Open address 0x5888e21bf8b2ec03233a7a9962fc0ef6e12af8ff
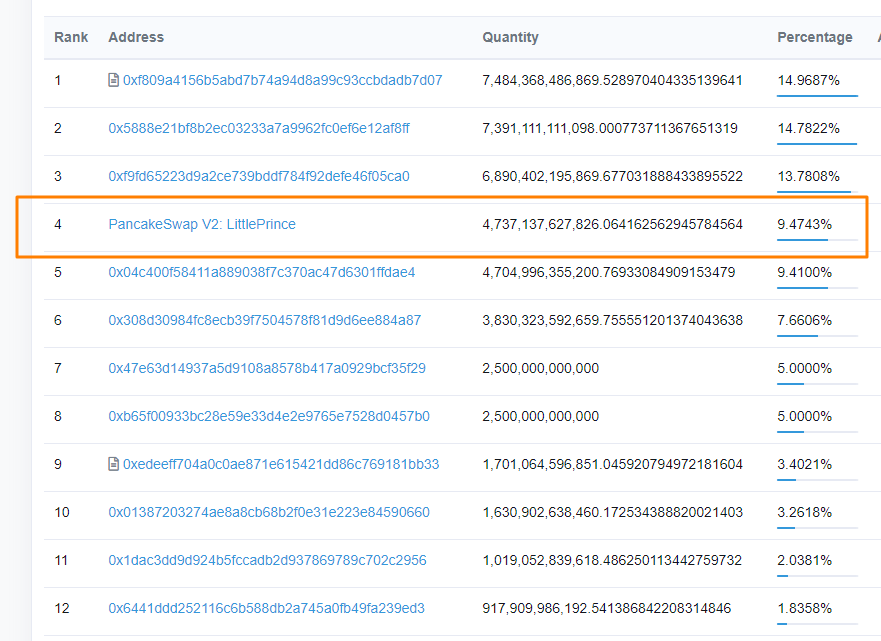This screenshot has width=881, height=641. click(x=259, y=128)
